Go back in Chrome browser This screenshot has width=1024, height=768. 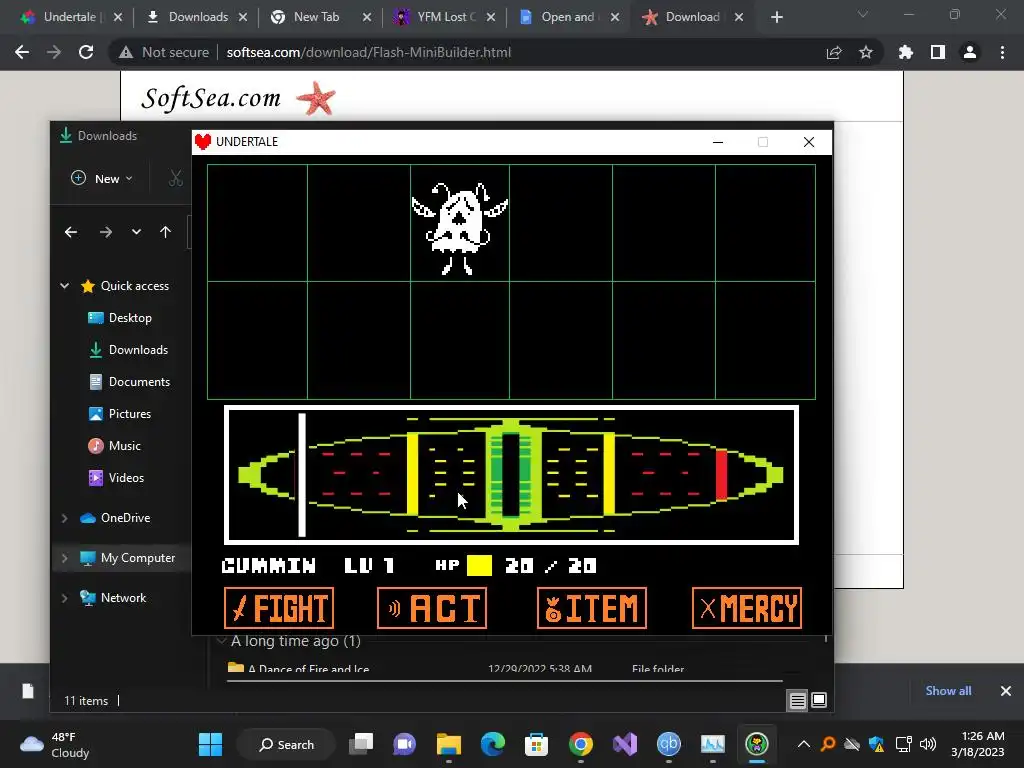tap(22, 52)
